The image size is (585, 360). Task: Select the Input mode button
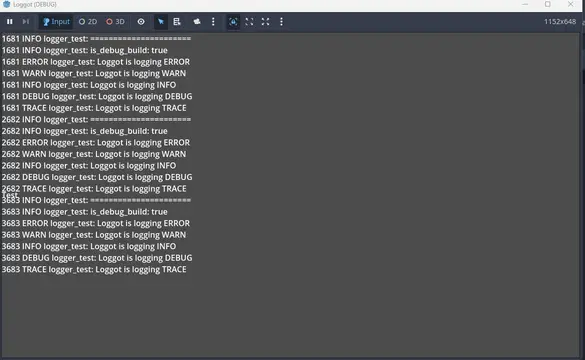click(x=56, y=22)
